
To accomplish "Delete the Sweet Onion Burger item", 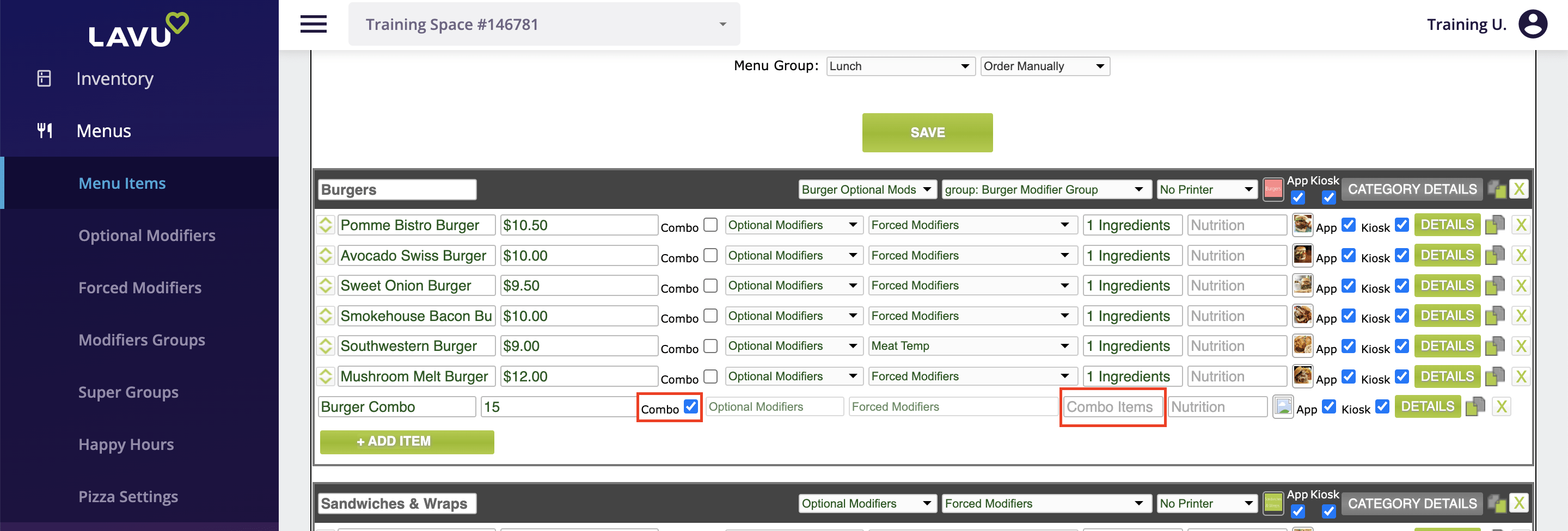I will click(1521, 285).
